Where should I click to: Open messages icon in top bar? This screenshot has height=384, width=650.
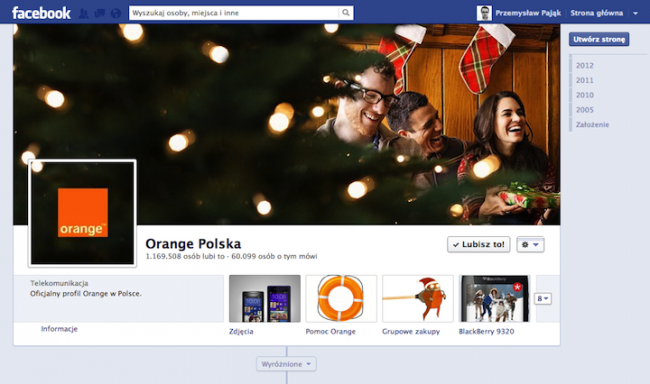coord(99,14)
